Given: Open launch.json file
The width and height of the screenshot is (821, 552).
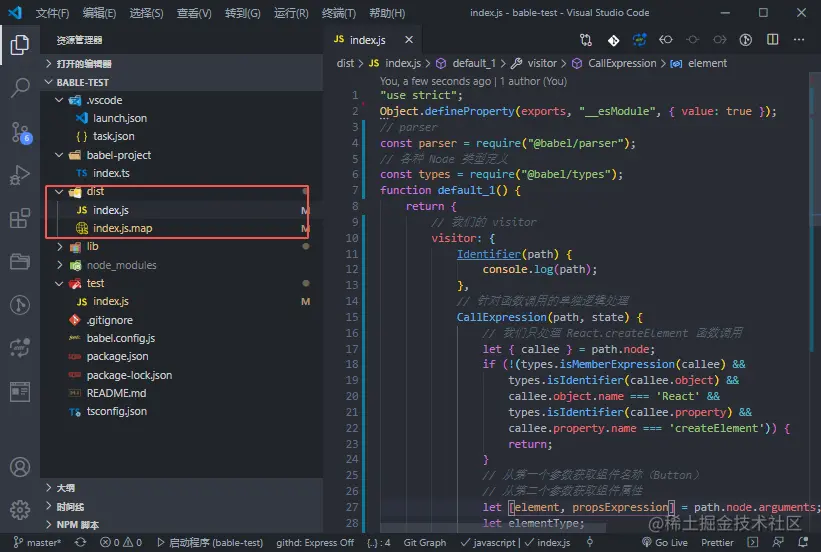Looking at the screenshot, I should [x=119, y=118].
